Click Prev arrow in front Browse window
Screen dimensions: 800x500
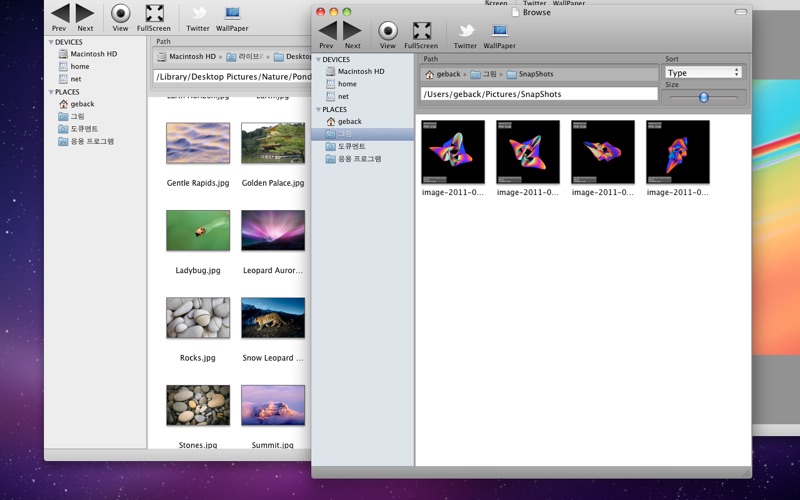[328, 31]
